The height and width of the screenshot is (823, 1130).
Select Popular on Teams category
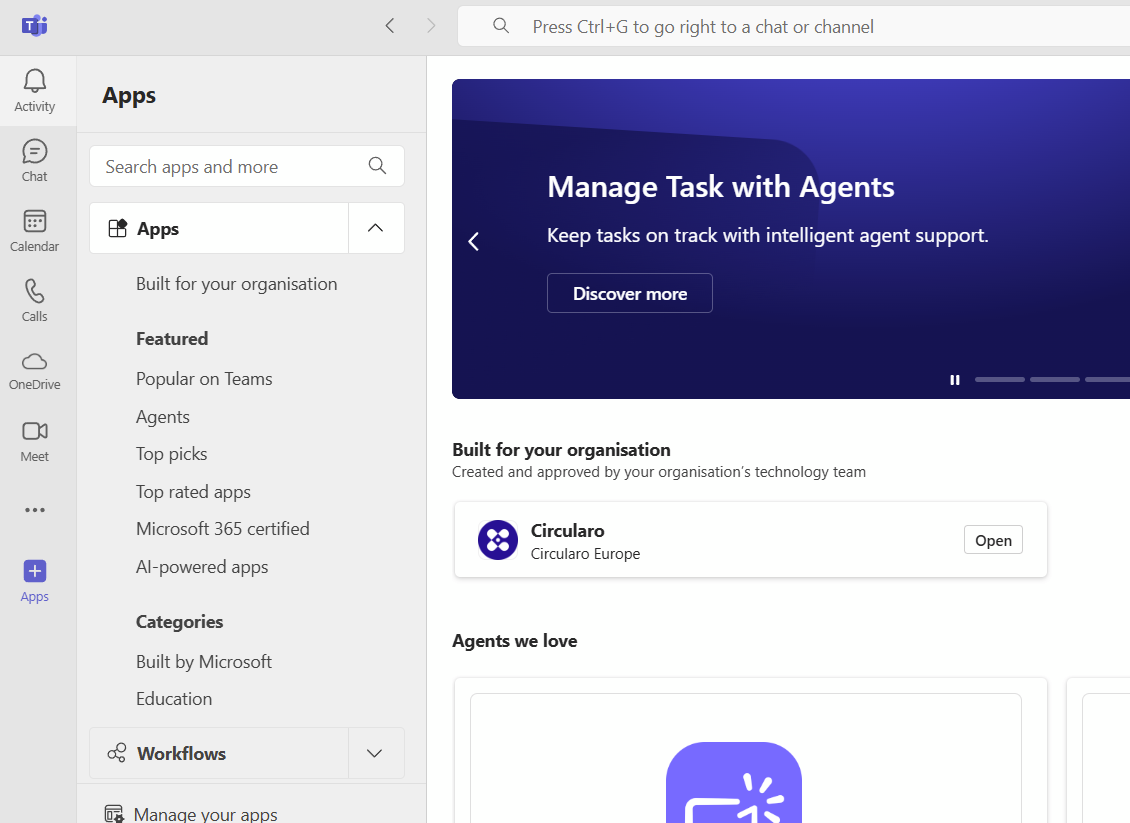coord(204,379)
